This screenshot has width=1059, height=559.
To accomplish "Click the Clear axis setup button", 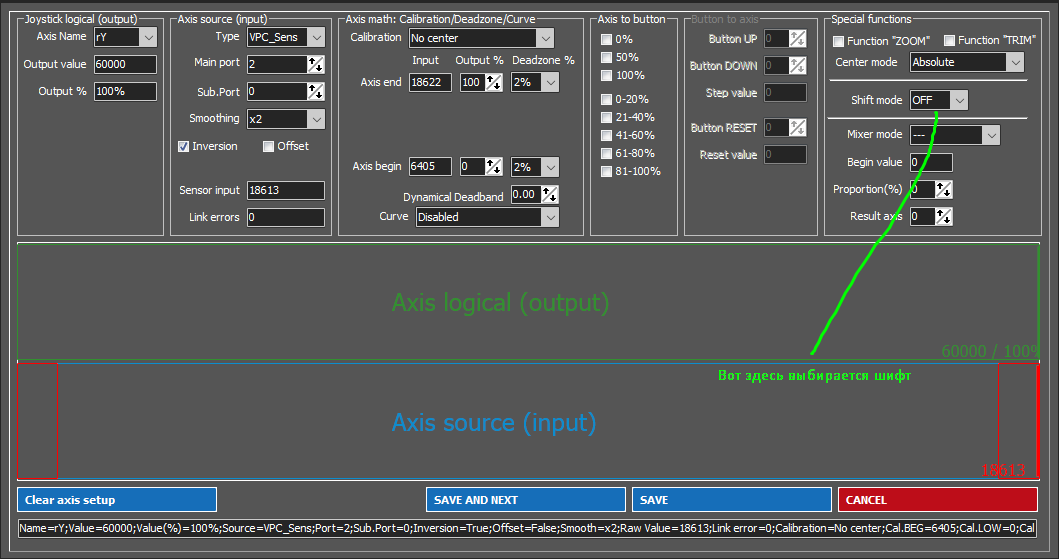I will pos(117,500).
